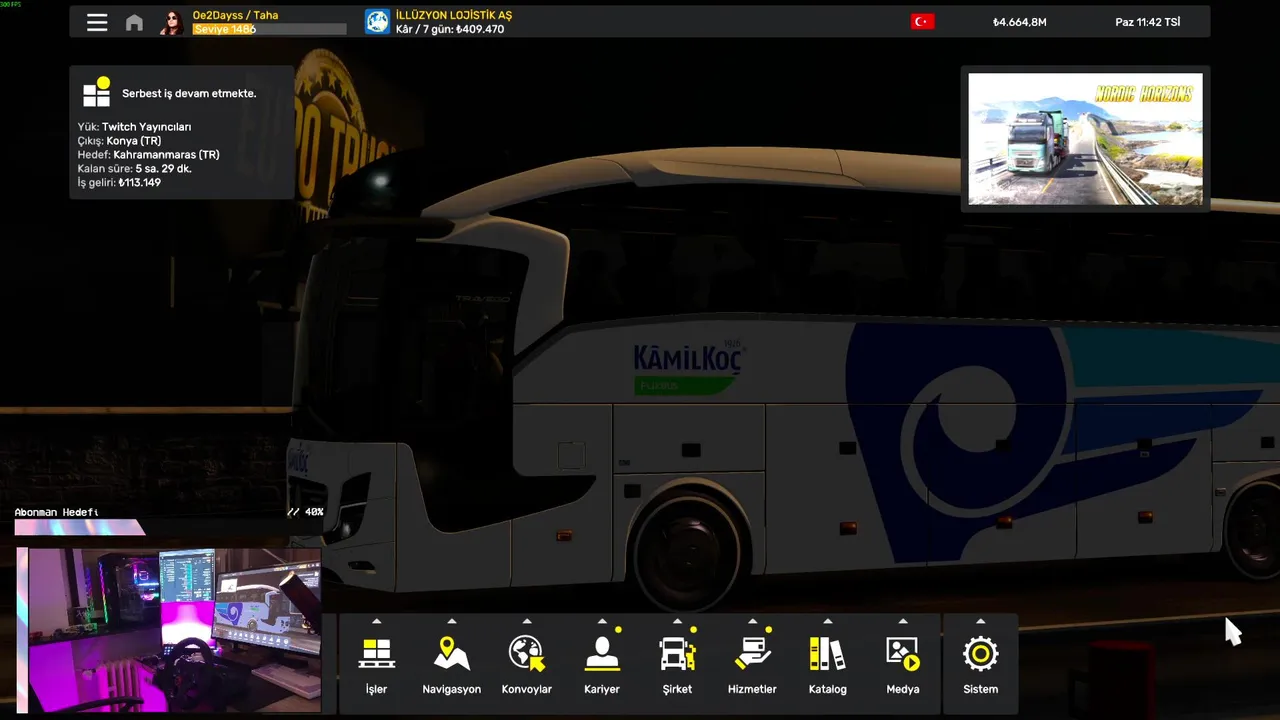Click the Kalan süre 5 sa. 29 dk. line

(x=134, y=169)
